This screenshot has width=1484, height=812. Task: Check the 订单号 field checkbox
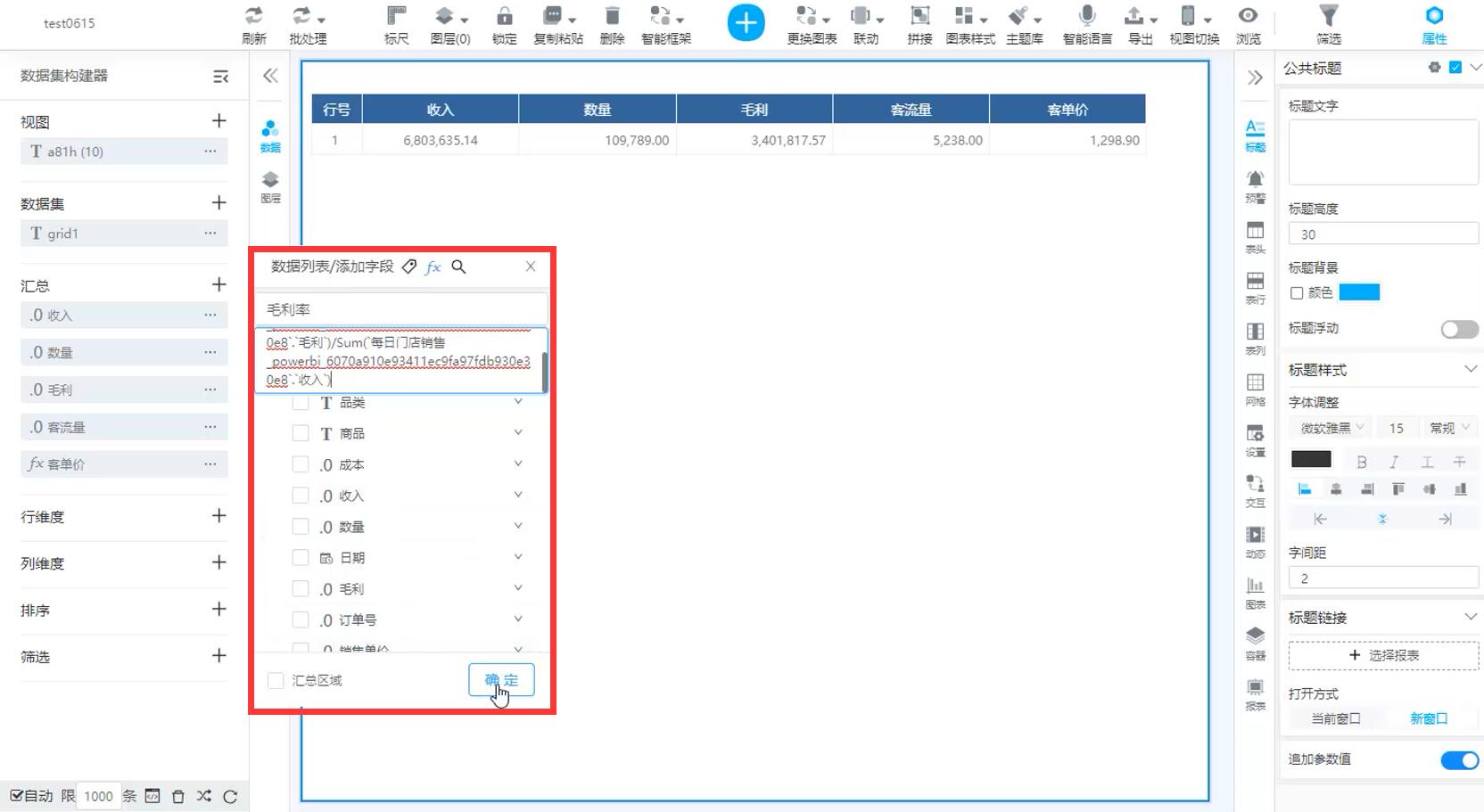pyautogui.click(x=301, y=619)
